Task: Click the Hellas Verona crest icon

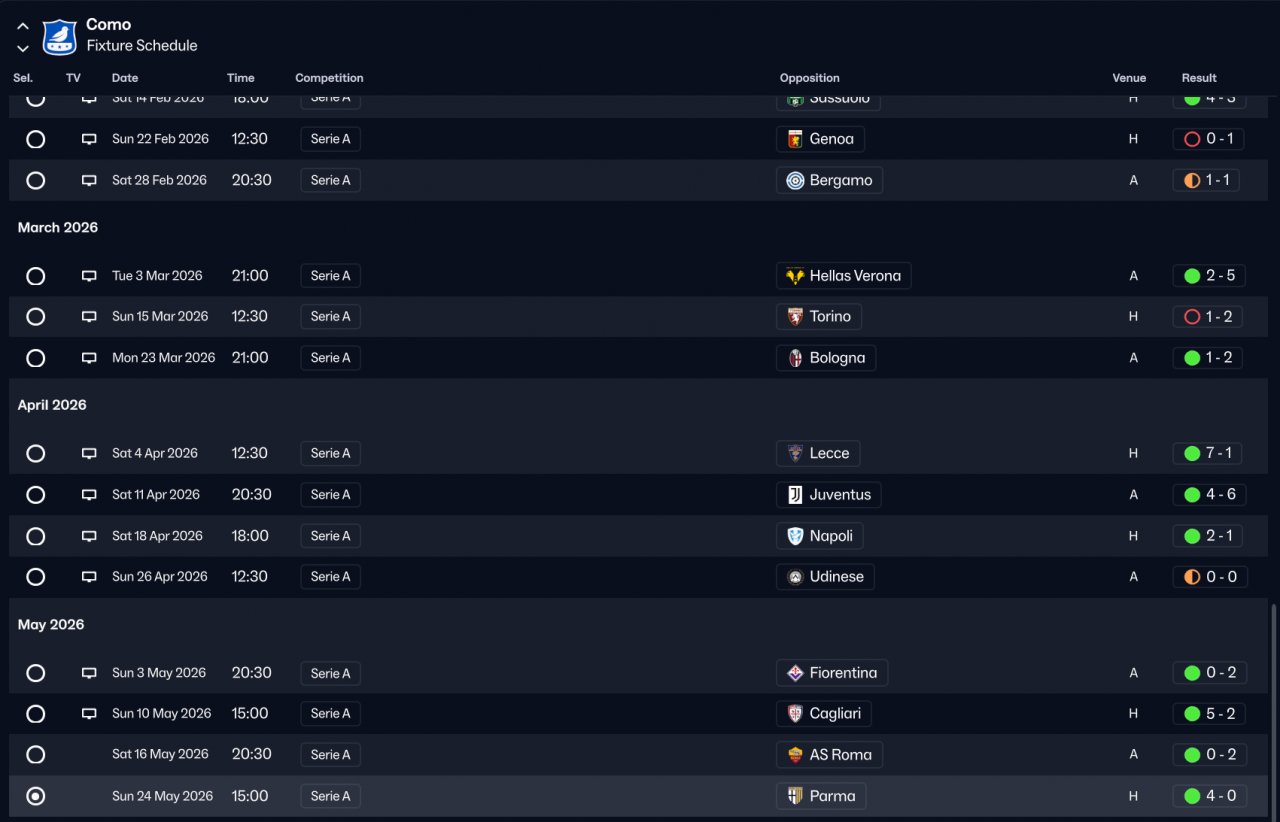Action: [795, 276]
